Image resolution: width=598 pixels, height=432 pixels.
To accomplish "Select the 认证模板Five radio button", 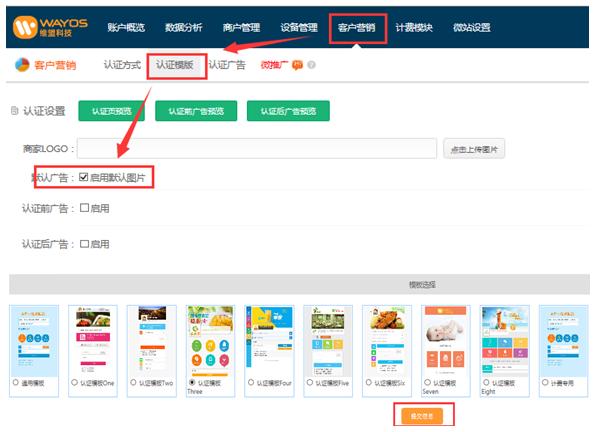I will click(310, 382).
